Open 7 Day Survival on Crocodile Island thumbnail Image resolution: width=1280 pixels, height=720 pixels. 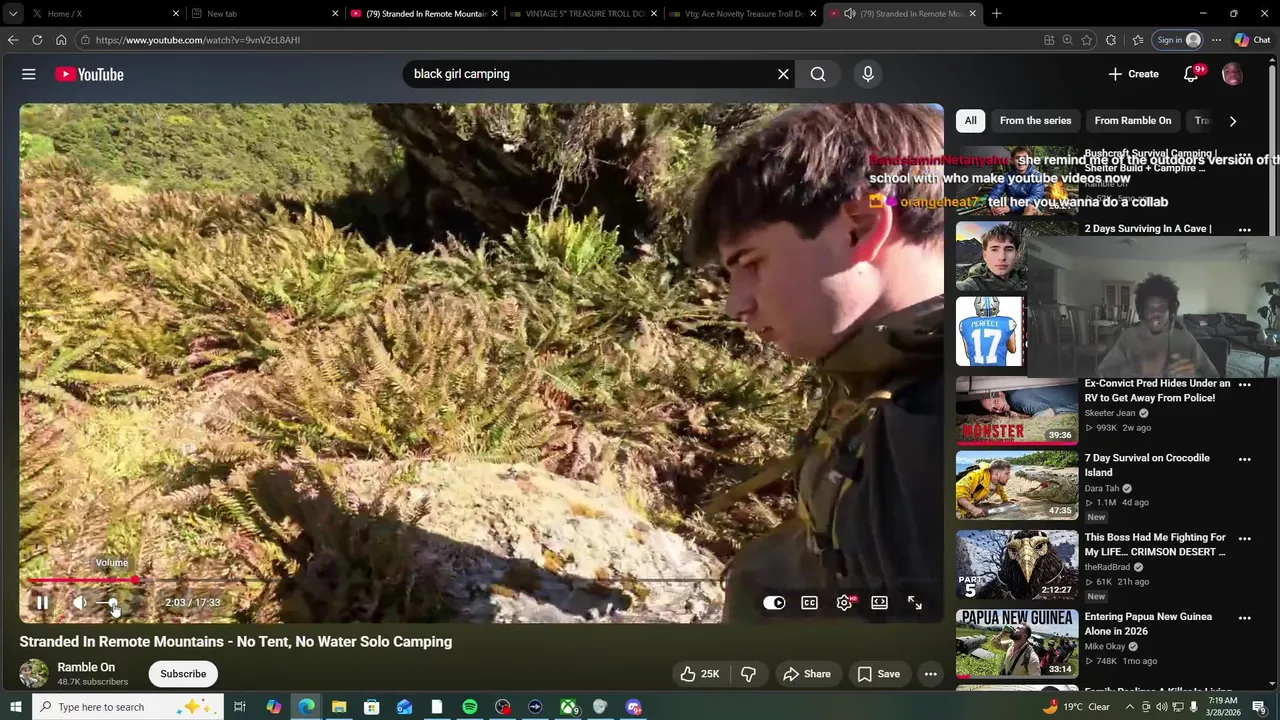pos(1017,485)
